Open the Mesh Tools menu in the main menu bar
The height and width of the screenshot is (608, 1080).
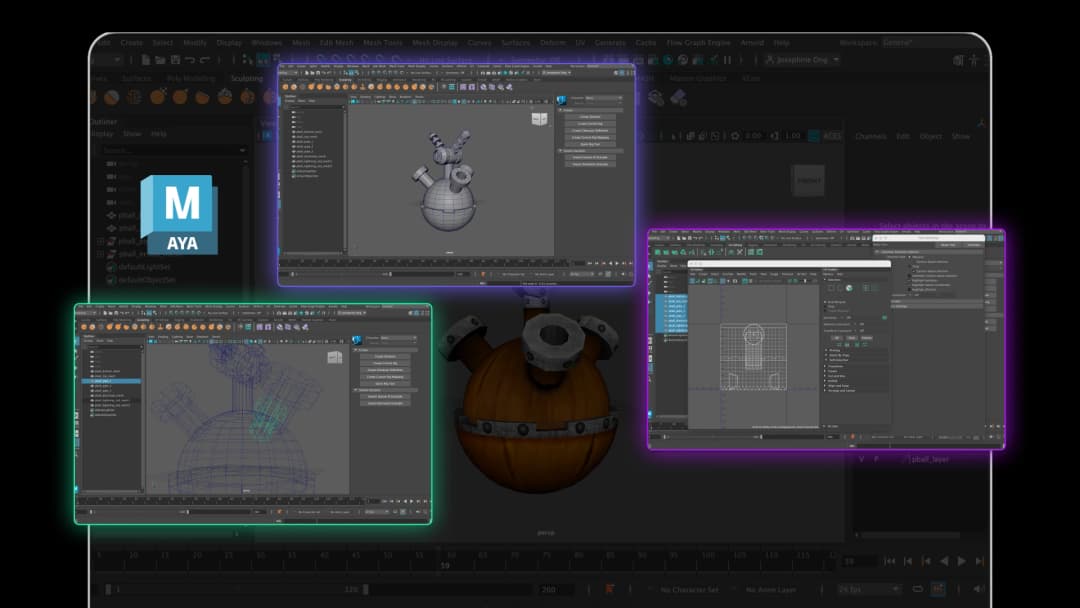point(383,43)
